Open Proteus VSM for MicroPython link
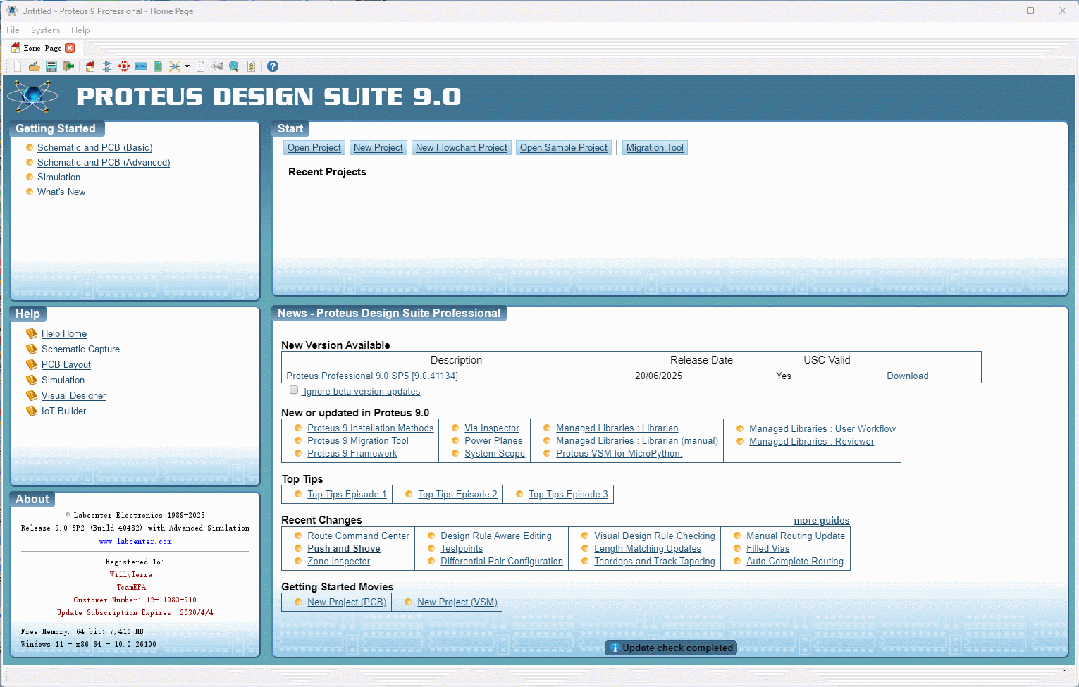This screenshot has width=1079, height=687. tap(619, 454)
